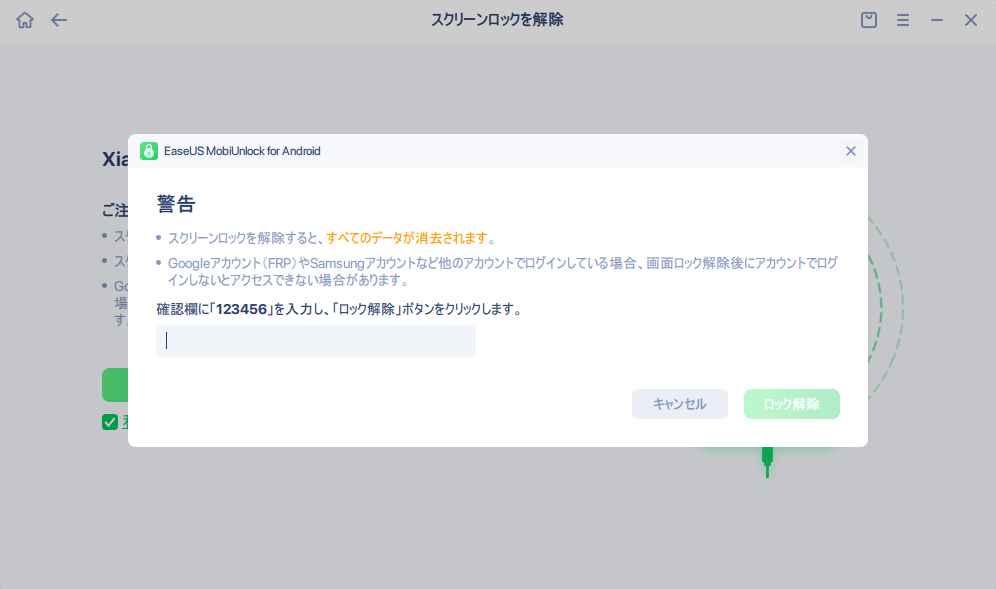The height and width of the screenshot is (589, 996).
Task: Go back using the left arrow icon
Action: coord(59,20)
